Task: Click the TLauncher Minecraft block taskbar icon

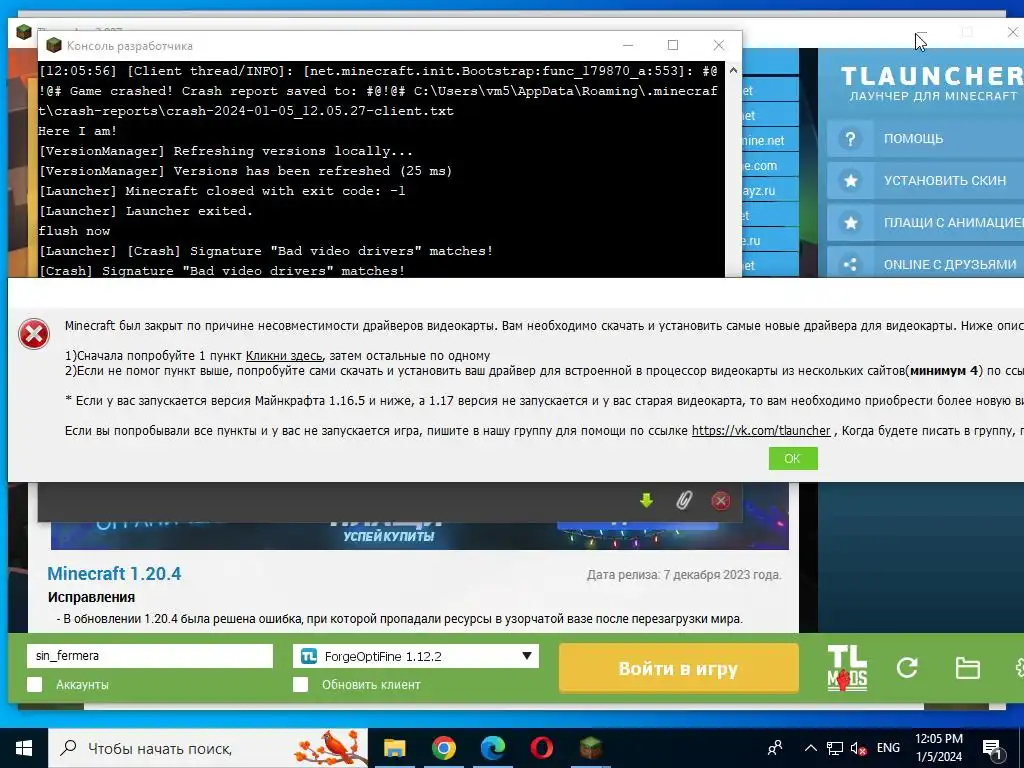Action: click(591, 748)
